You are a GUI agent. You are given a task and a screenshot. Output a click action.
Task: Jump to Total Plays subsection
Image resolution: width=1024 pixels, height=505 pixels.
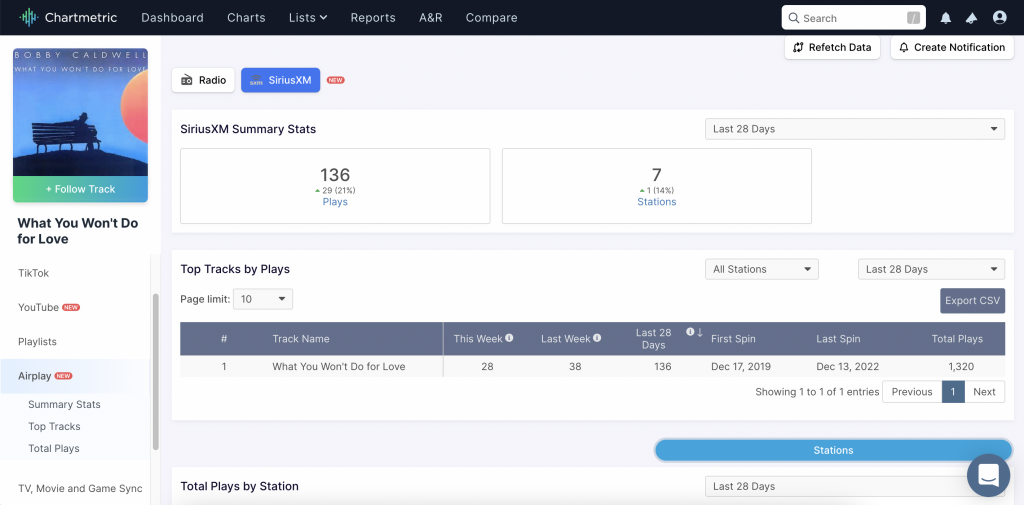[54, 449]
